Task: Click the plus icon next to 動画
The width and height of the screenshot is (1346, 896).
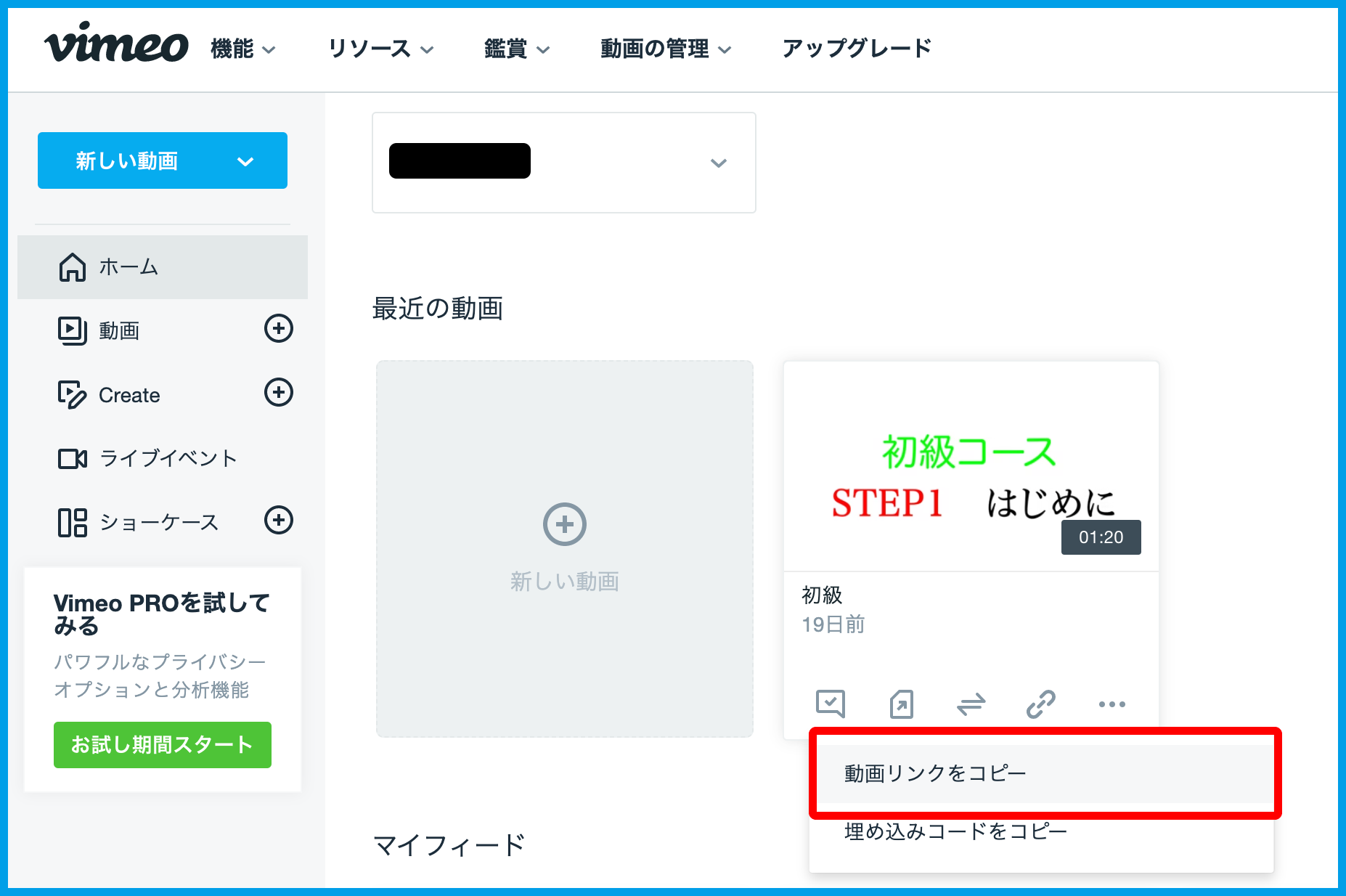Action: click(x=278, y=329)
